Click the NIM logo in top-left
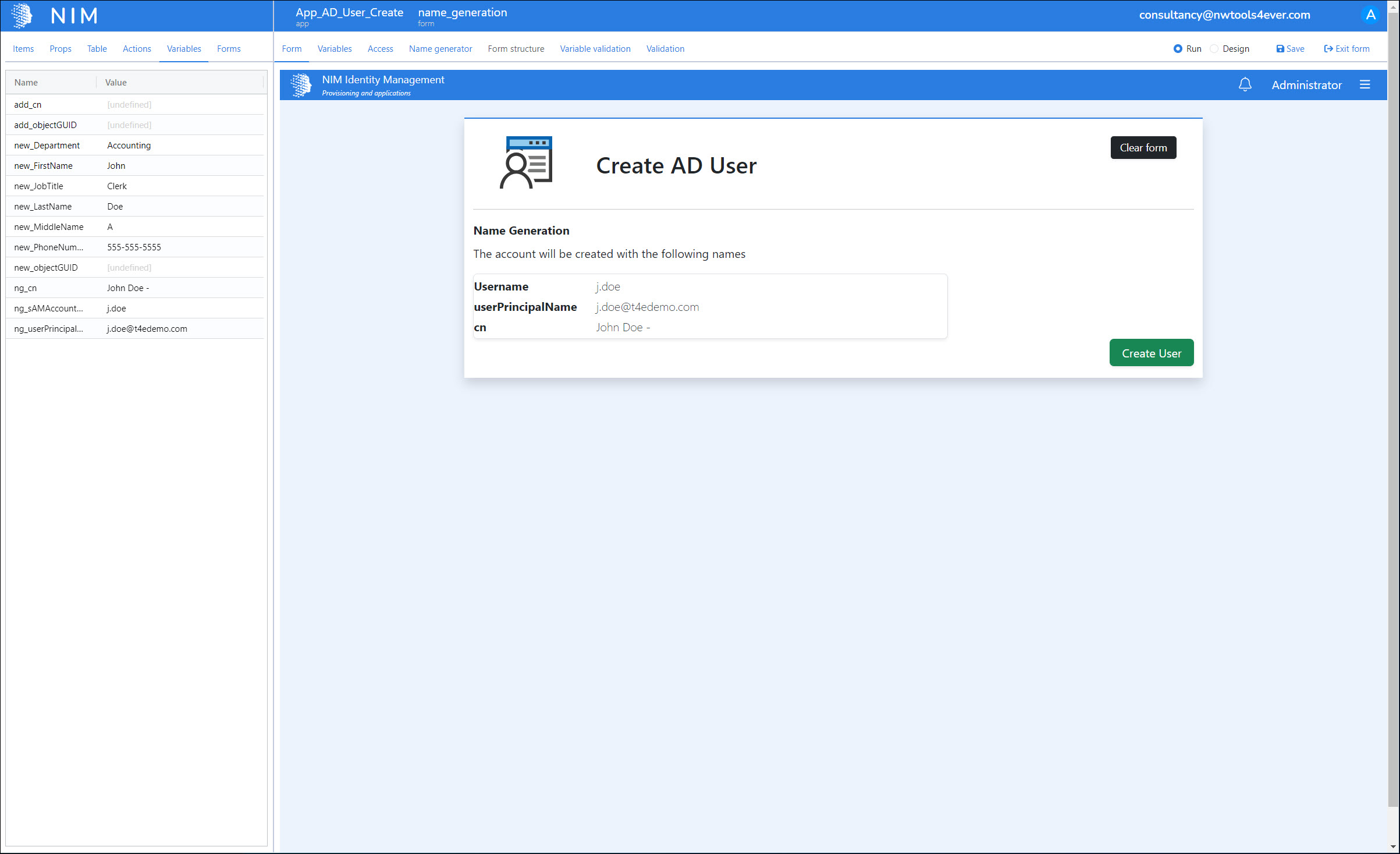This screenshot has width=1400, height=854. click(22, 15)
